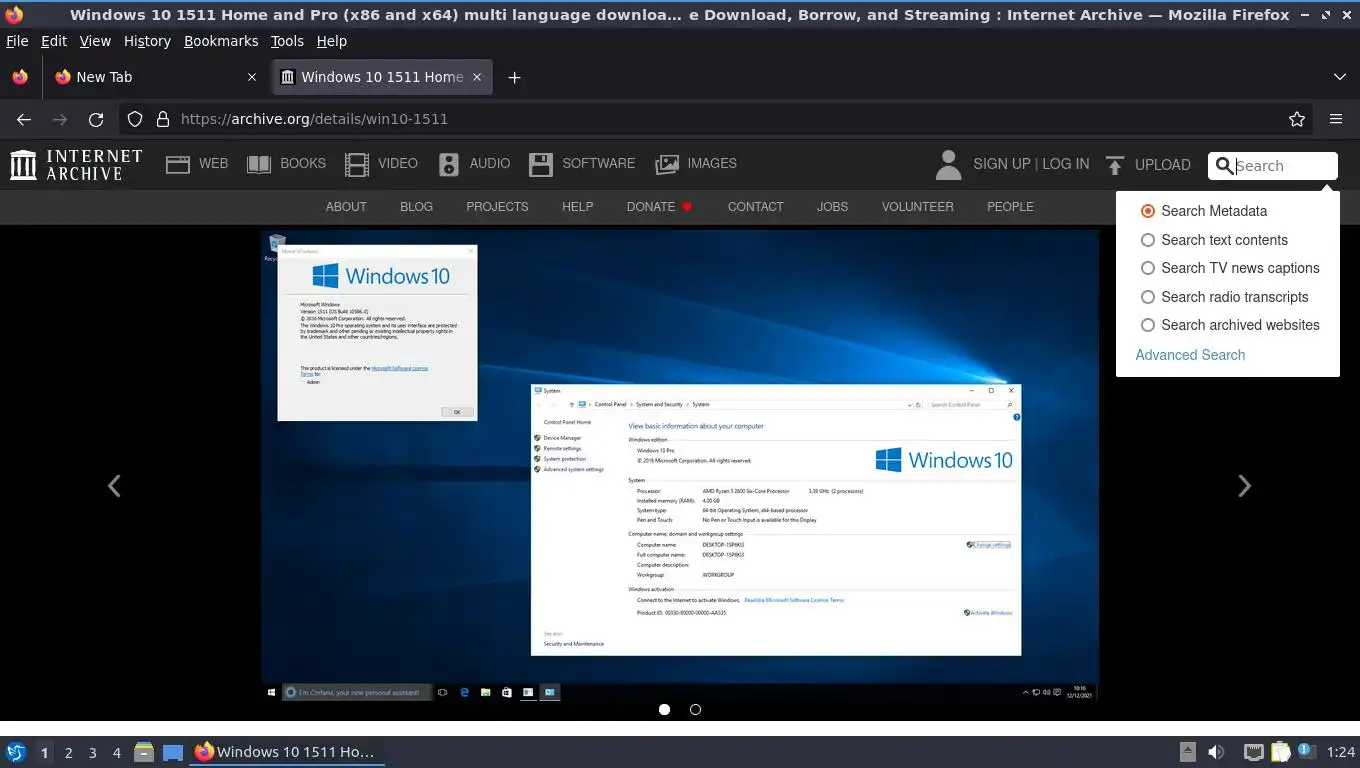The width and height of the screenshot is (1360, 768).
Task: Click the show desktop taskbar icon
Action: [173, 752]
